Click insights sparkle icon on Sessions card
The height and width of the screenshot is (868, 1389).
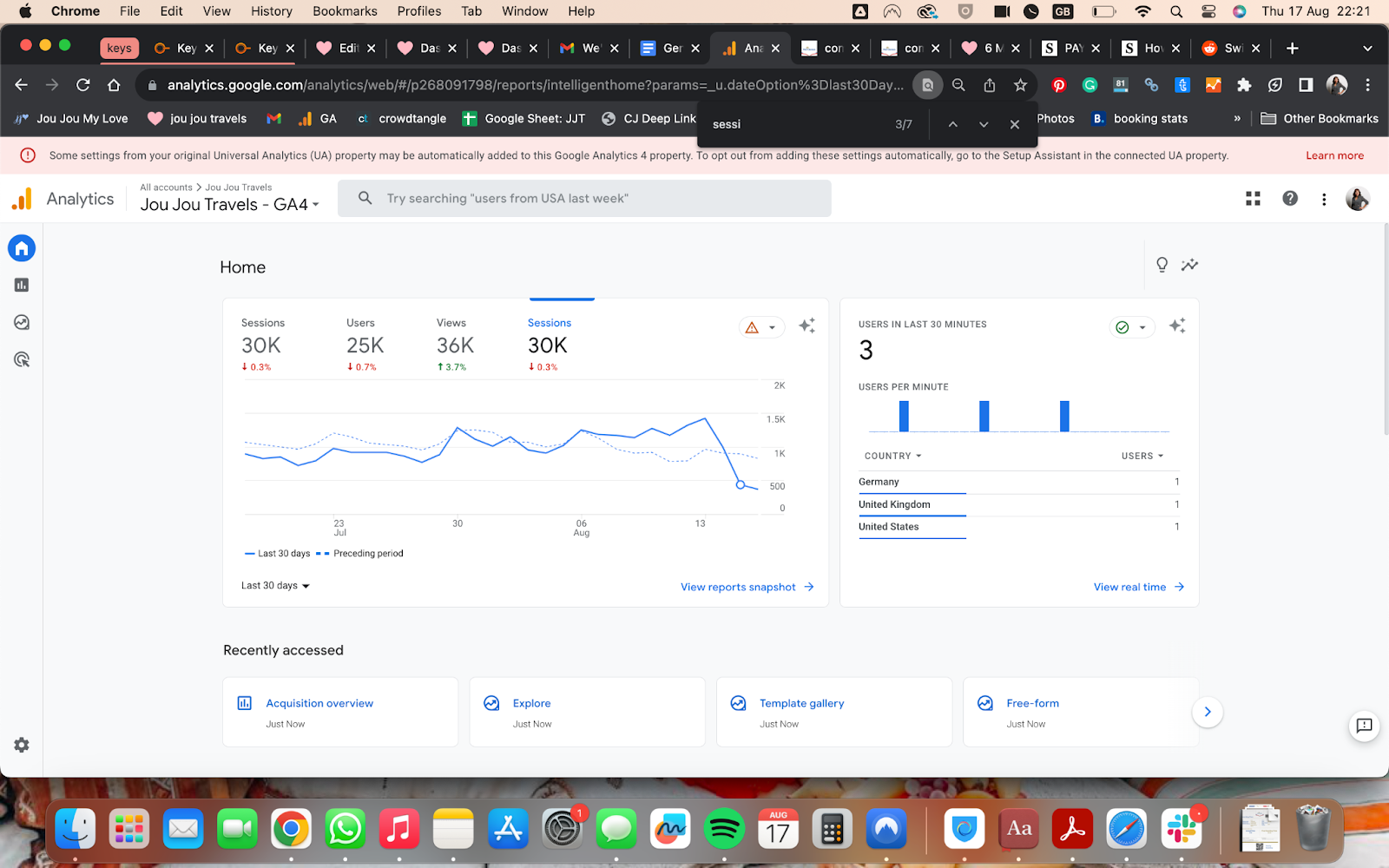pos(806,325)
